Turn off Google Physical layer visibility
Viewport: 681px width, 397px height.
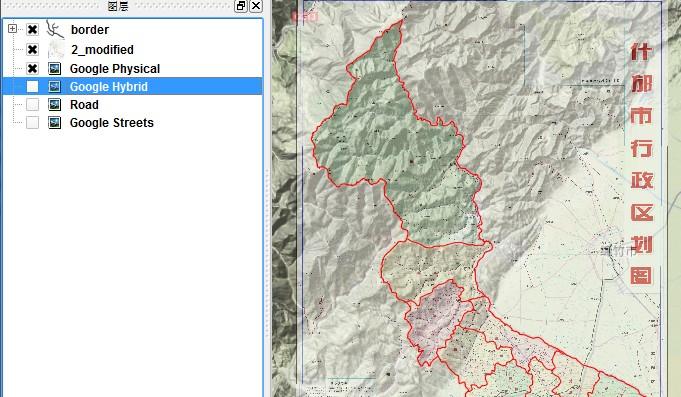pos(32,69)
